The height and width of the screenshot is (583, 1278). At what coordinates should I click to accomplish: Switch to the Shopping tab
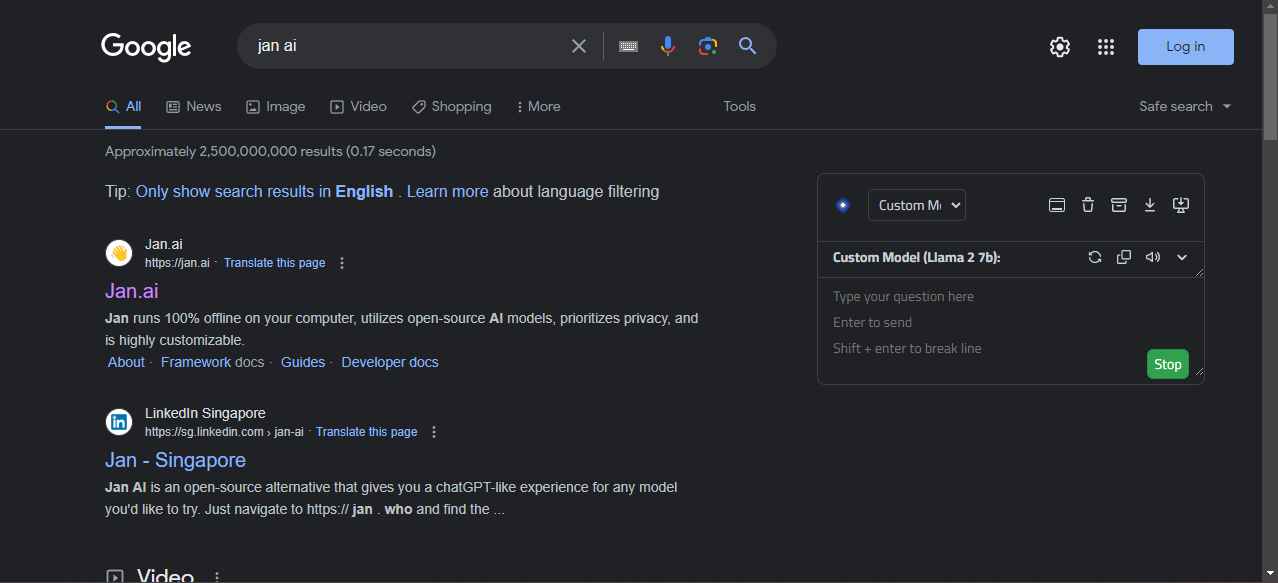point(452,106)
